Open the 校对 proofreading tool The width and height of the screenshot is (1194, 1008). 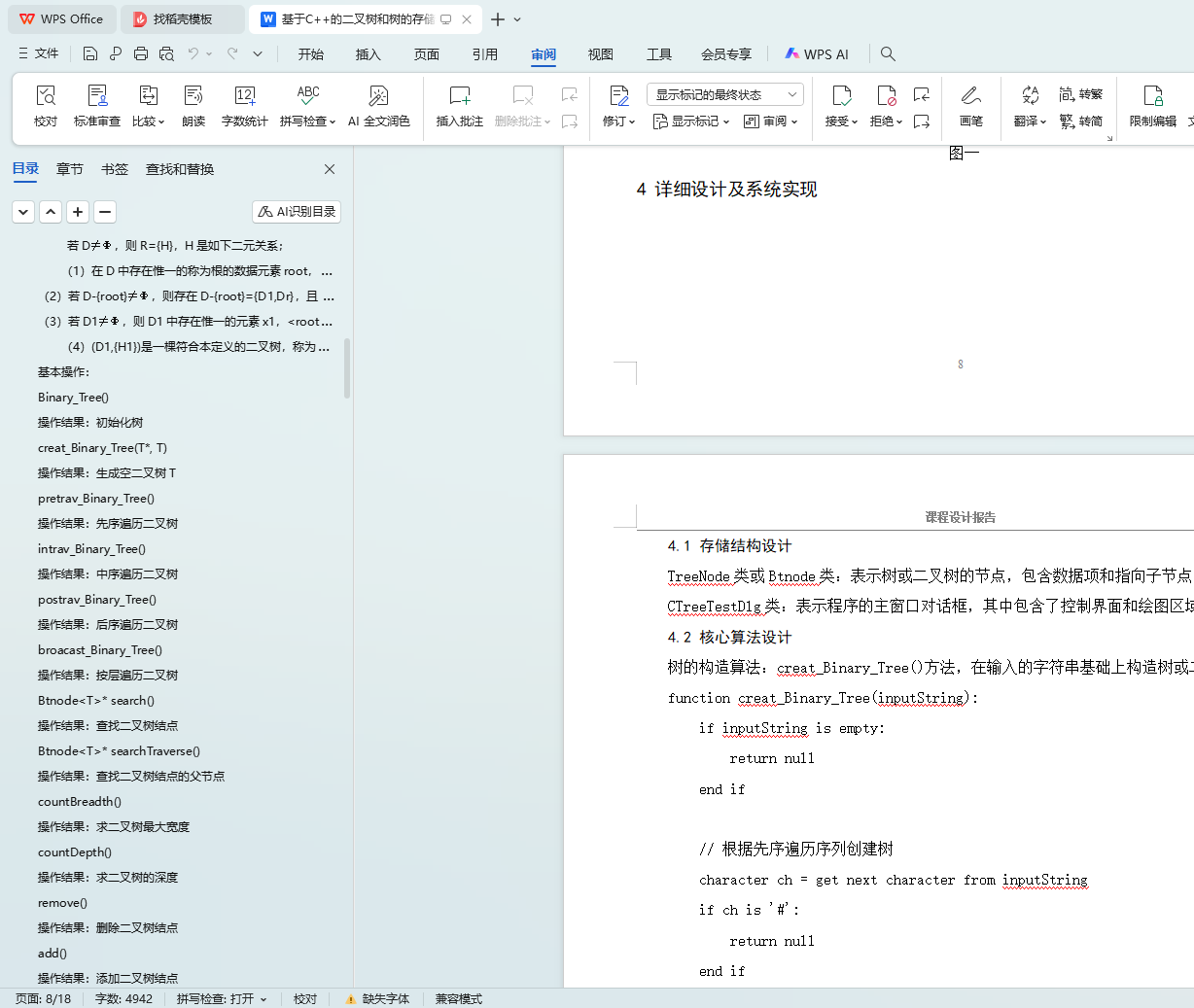point(46,106)
